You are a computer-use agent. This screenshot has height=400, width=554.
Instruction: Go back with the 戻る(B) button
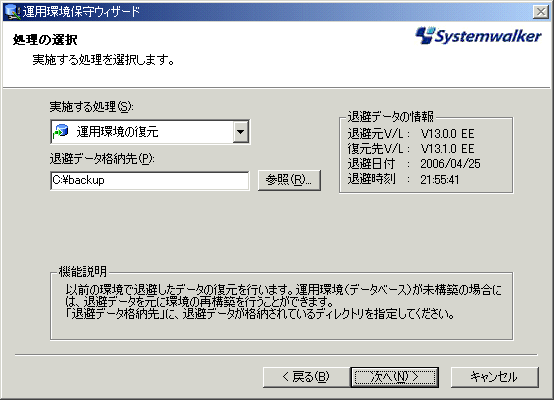pyautogui.click(x=306, y=377)
